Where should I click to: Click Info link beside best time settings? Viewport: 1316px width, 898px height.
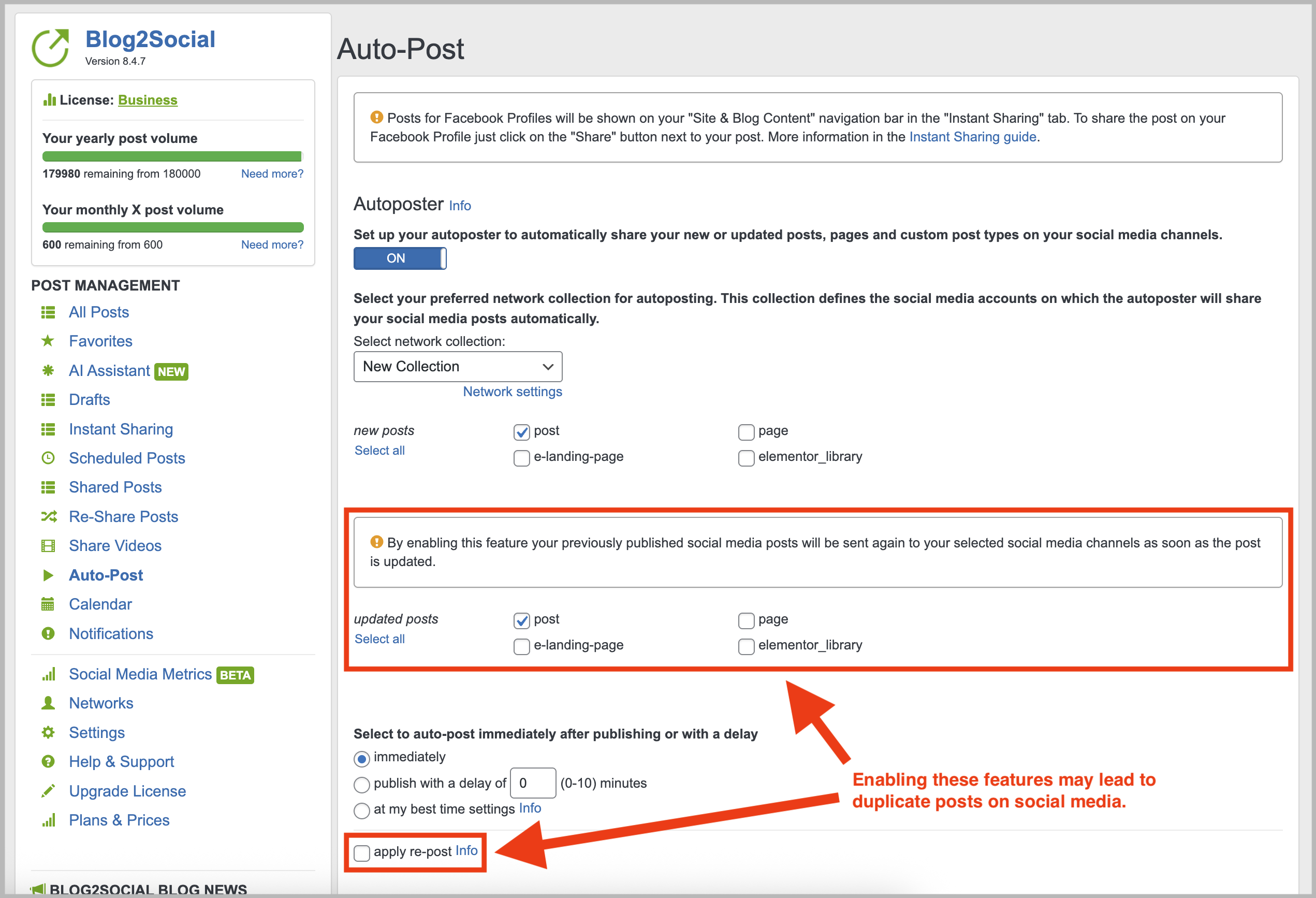(x=530, y=808)
